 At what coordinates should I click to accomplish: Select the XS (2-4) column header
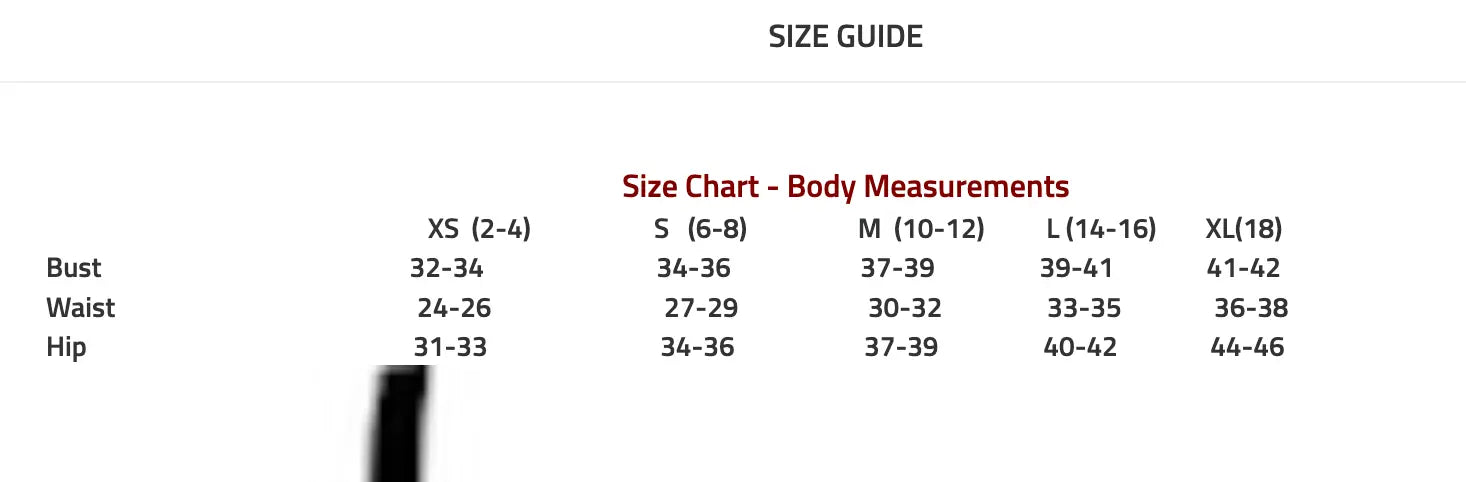click(x=479, y=229)
